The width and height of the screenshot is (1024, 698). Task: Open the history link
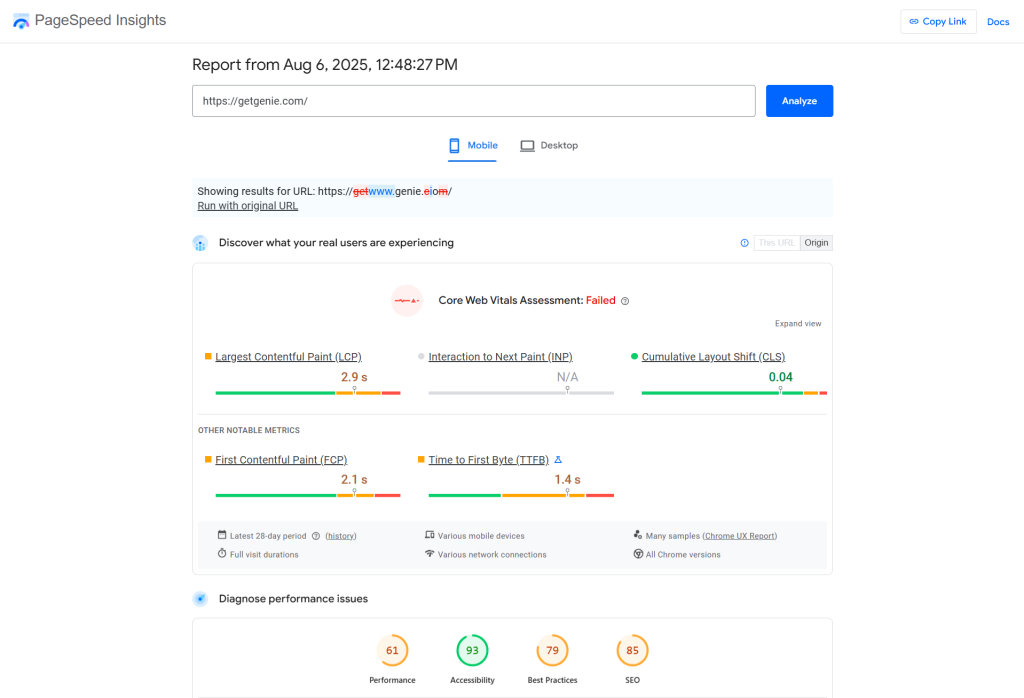point(341,536)
